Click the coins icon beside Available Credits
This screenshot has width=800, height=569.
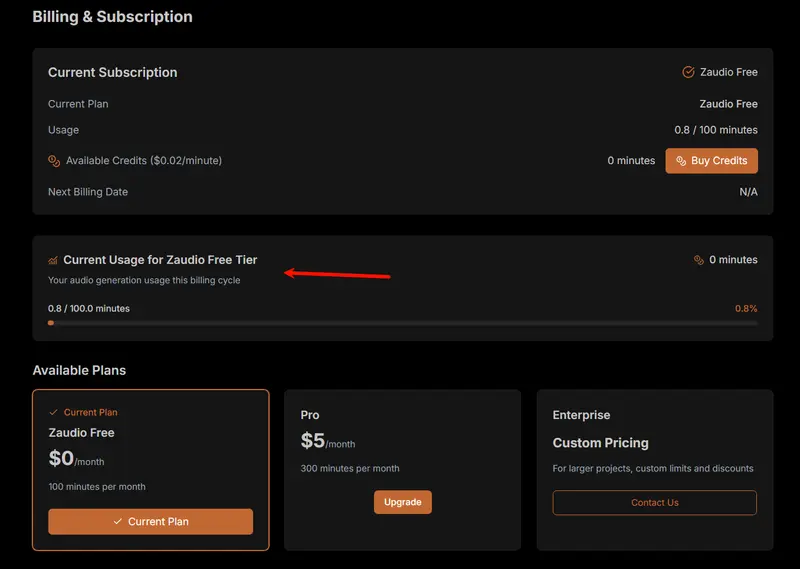[x=54, y=161]
